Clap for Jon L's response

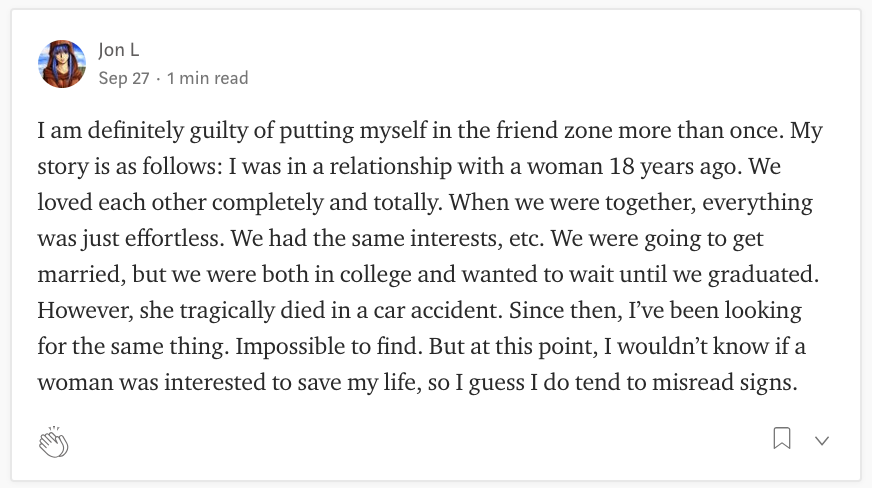click(53, 442)
